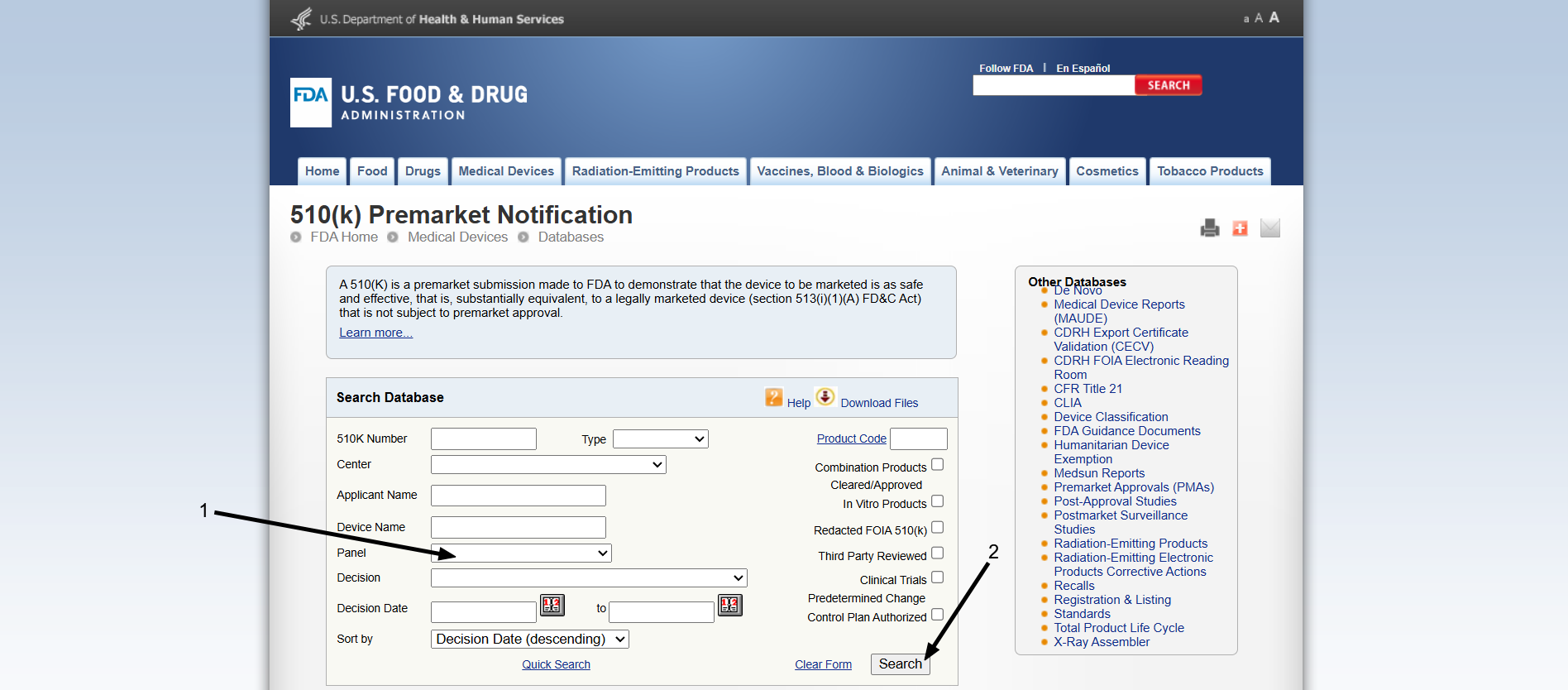The width and height of the screenshot is (1568, 690).
Task: Switch to Drugs tab
Action: coord(423,171)
